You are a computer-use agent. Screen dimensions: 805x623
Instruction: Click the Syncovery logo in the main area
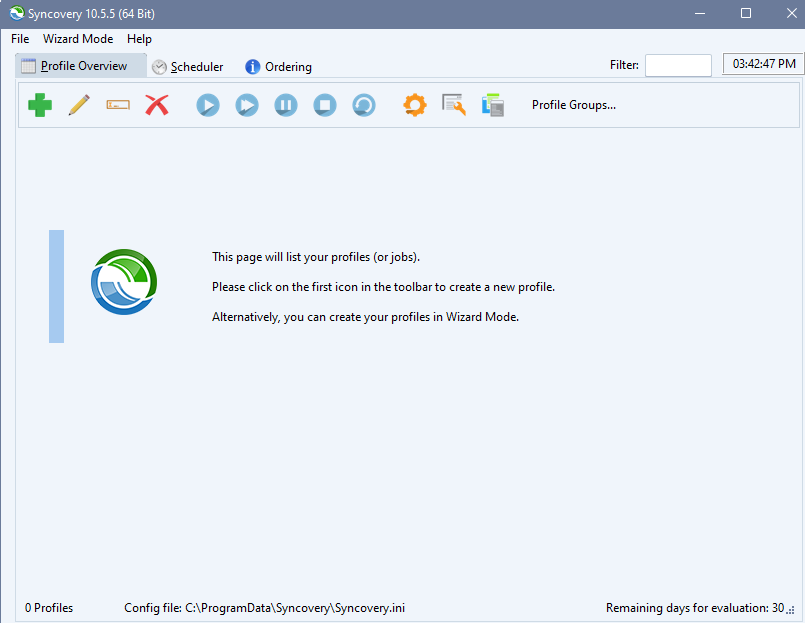[x=124, y=282]
